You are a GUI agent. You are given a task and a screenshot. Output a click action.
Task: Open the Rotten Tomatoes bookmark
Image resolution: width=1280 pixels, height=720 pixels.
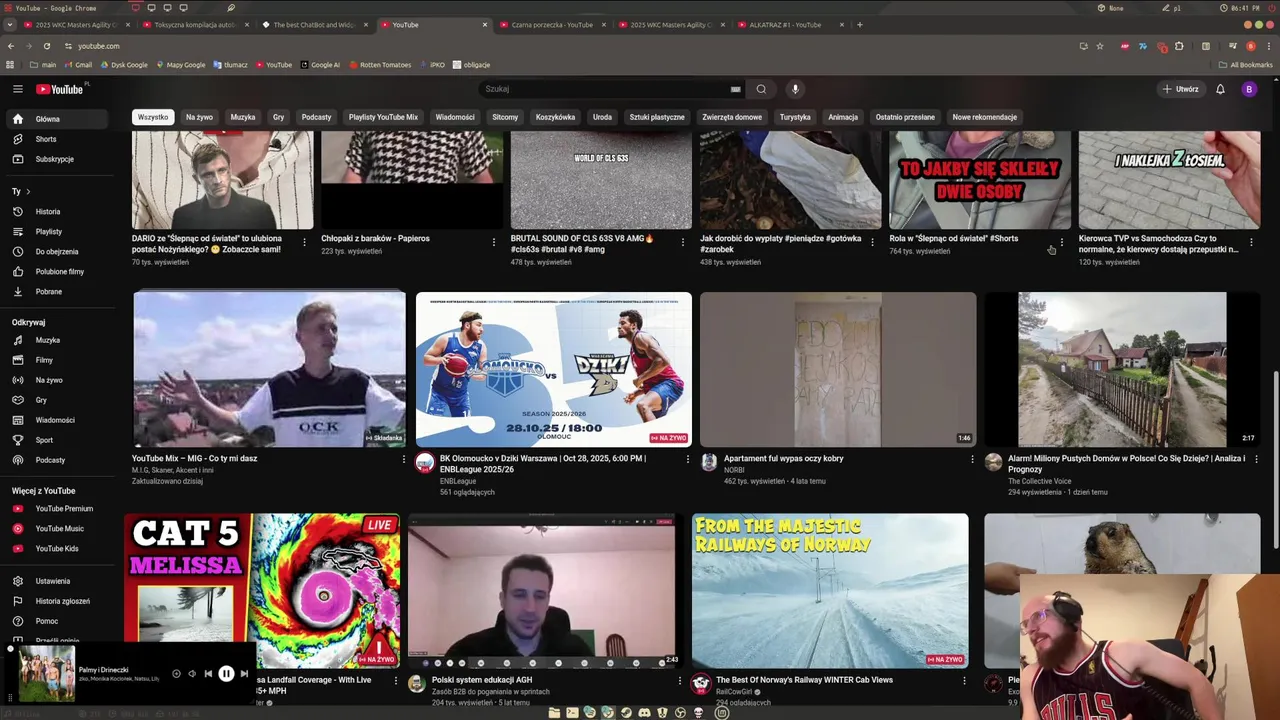pos(379,65)
